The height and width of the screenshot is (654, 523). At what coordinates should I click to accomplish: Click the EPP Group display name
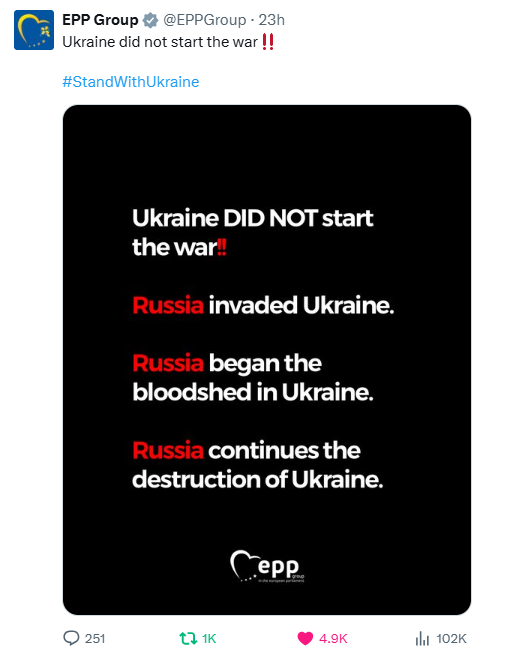100,20
